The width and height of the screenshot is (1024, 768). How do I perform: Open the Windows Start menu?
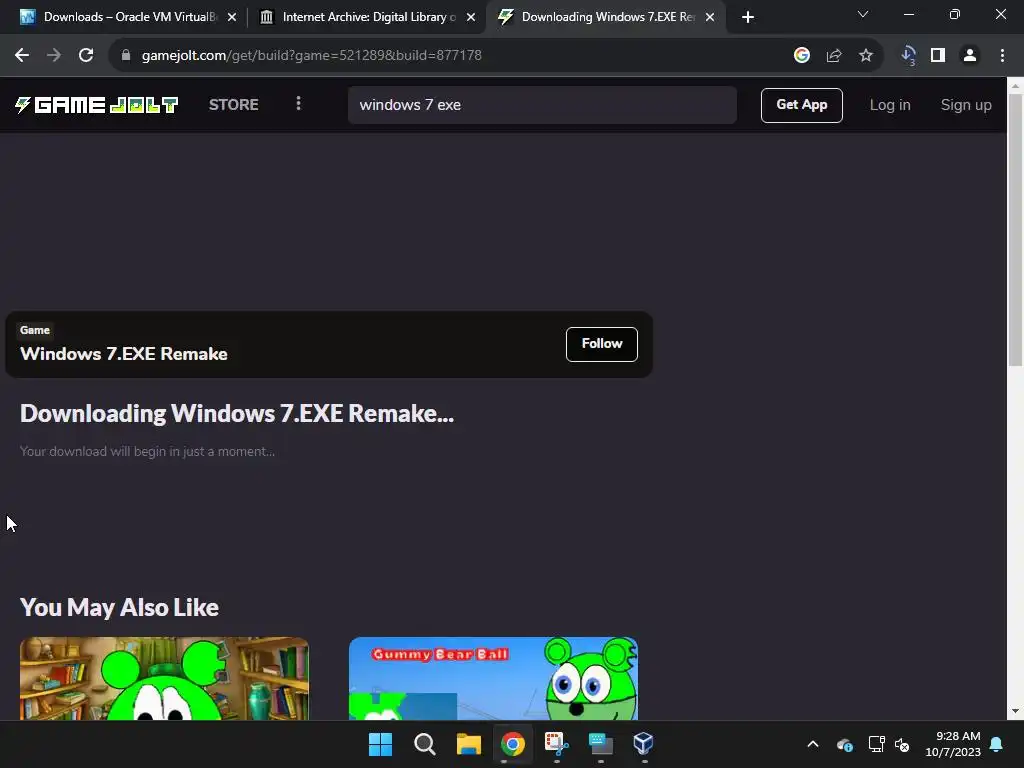pos(380,744)
